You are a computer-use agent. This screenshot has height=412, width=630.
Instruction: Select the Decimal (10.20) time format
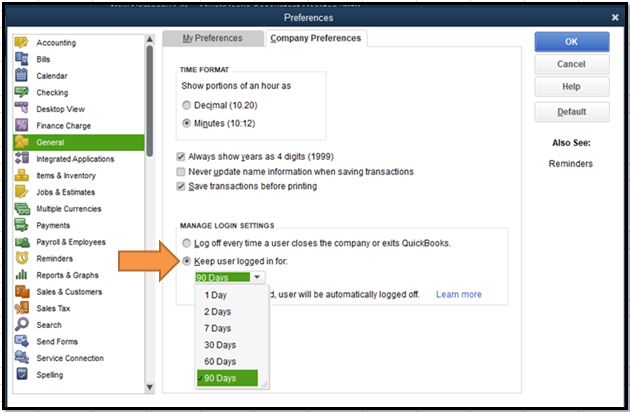click(x=184, y=104)
